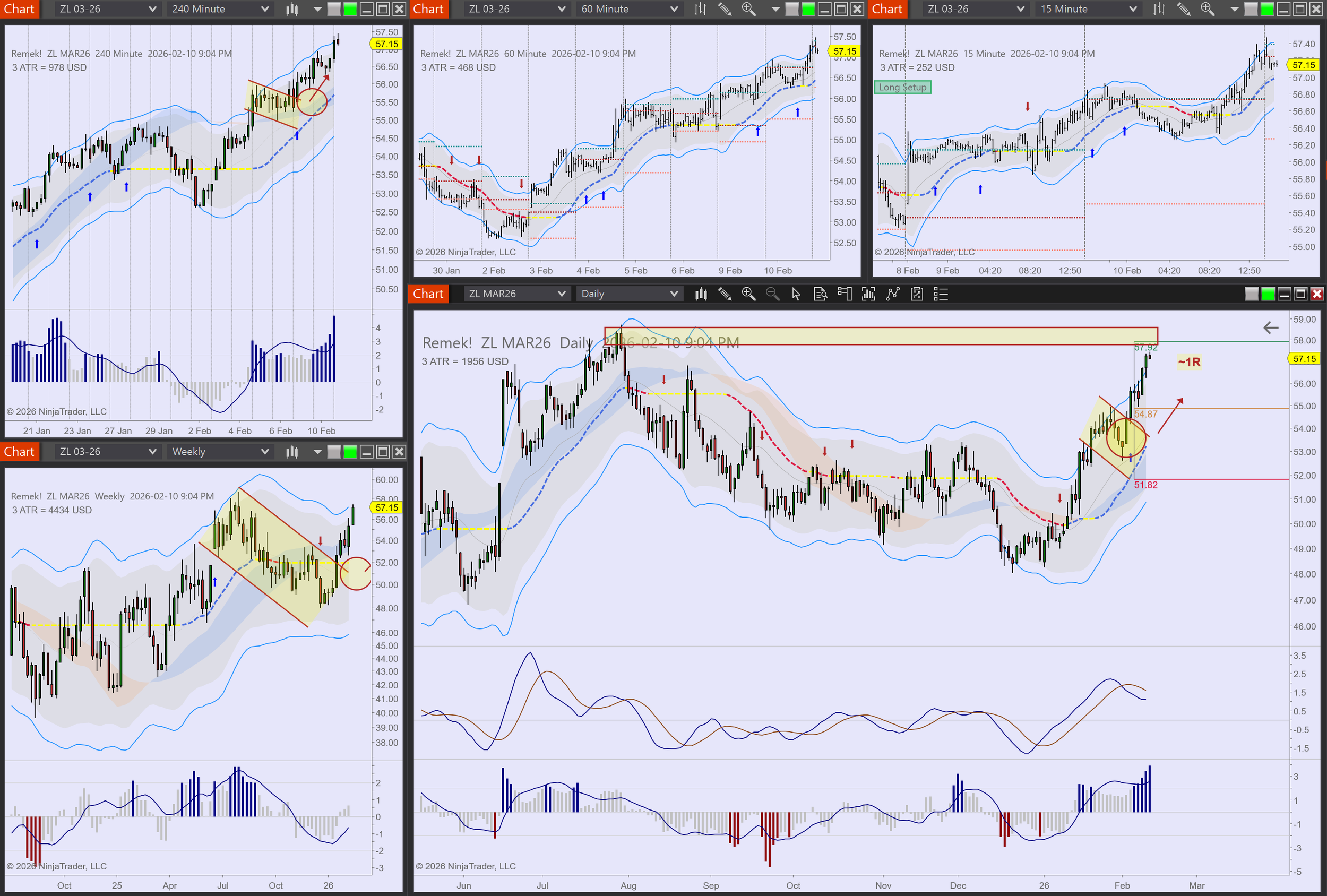Toggle gray link button on 15 Minute chart
The height and width of the screenshot is (896, 1327).
click(x=1251, y=9)
